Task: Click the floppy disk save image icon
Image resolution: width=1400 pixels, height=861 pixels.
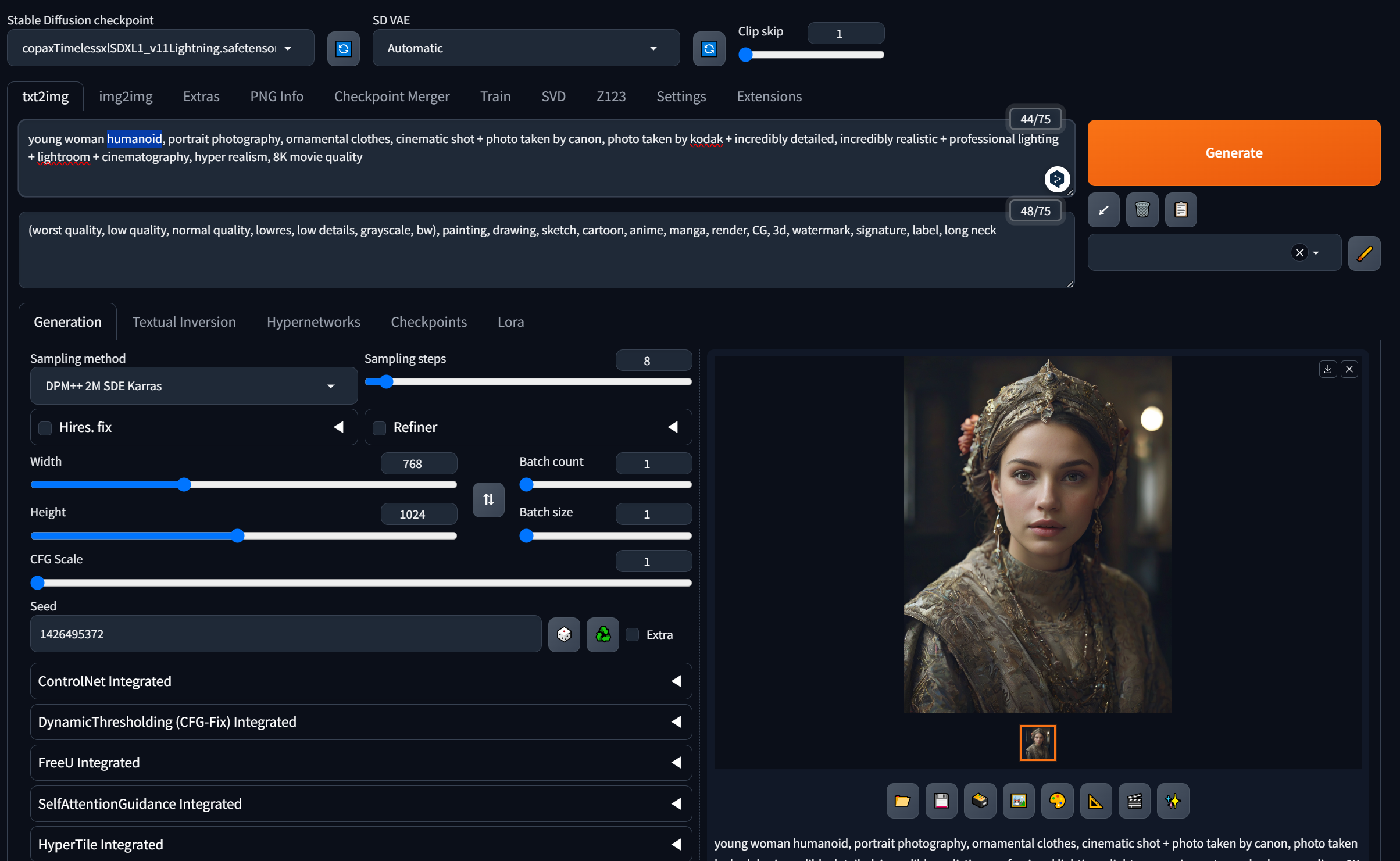Action: 941,801
